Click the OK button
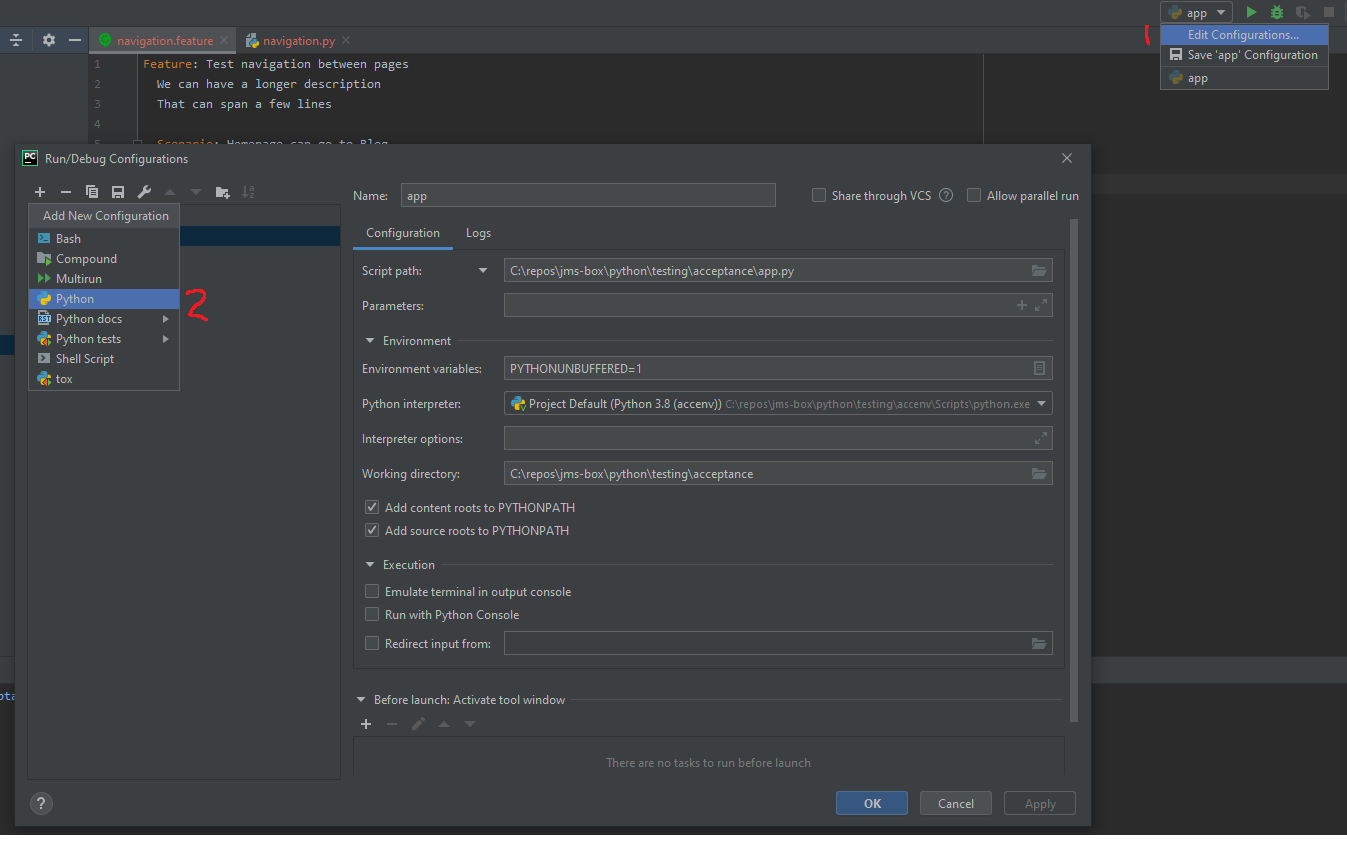 [872, 803]
